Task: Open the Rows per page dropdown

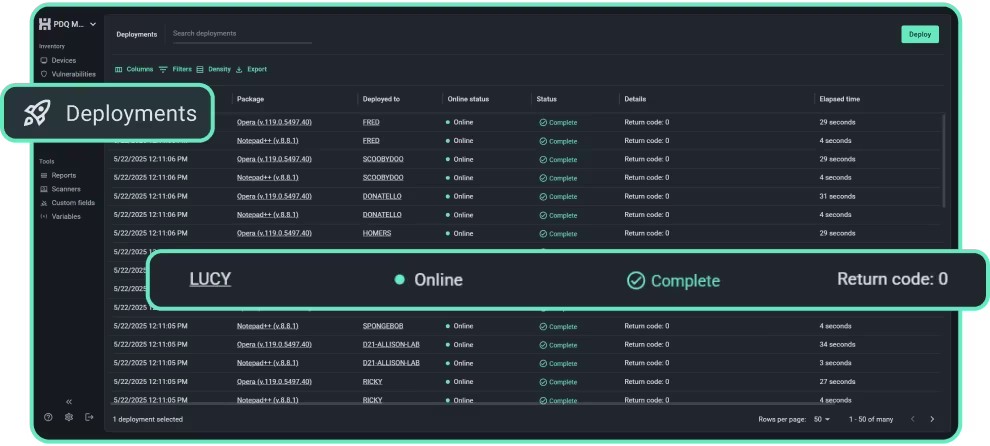Action: 823,419
